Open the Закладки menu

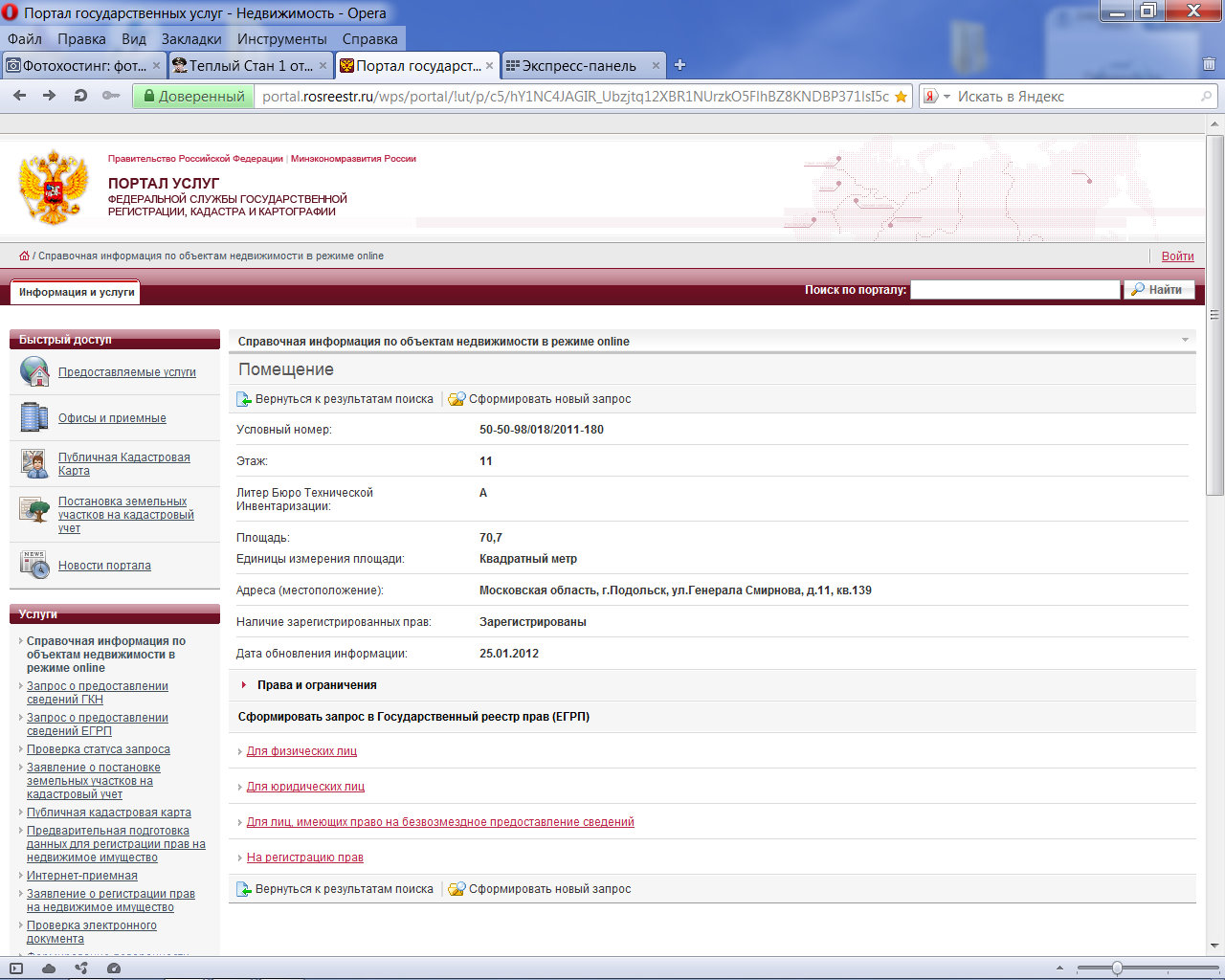tap(191, 39)
